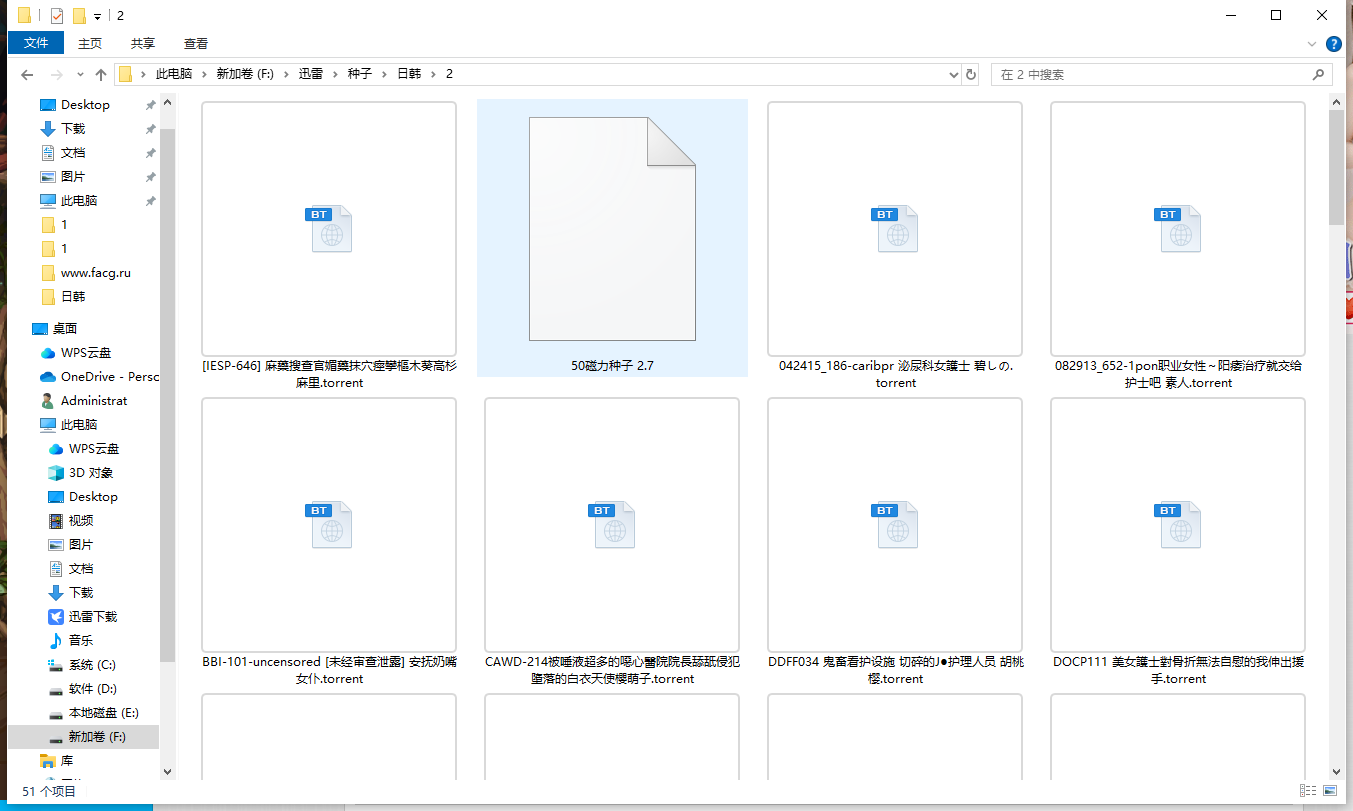Open drive 系统 (C:)
The width and height of the screenshot is (1353, 811).
tap(81, 665)
